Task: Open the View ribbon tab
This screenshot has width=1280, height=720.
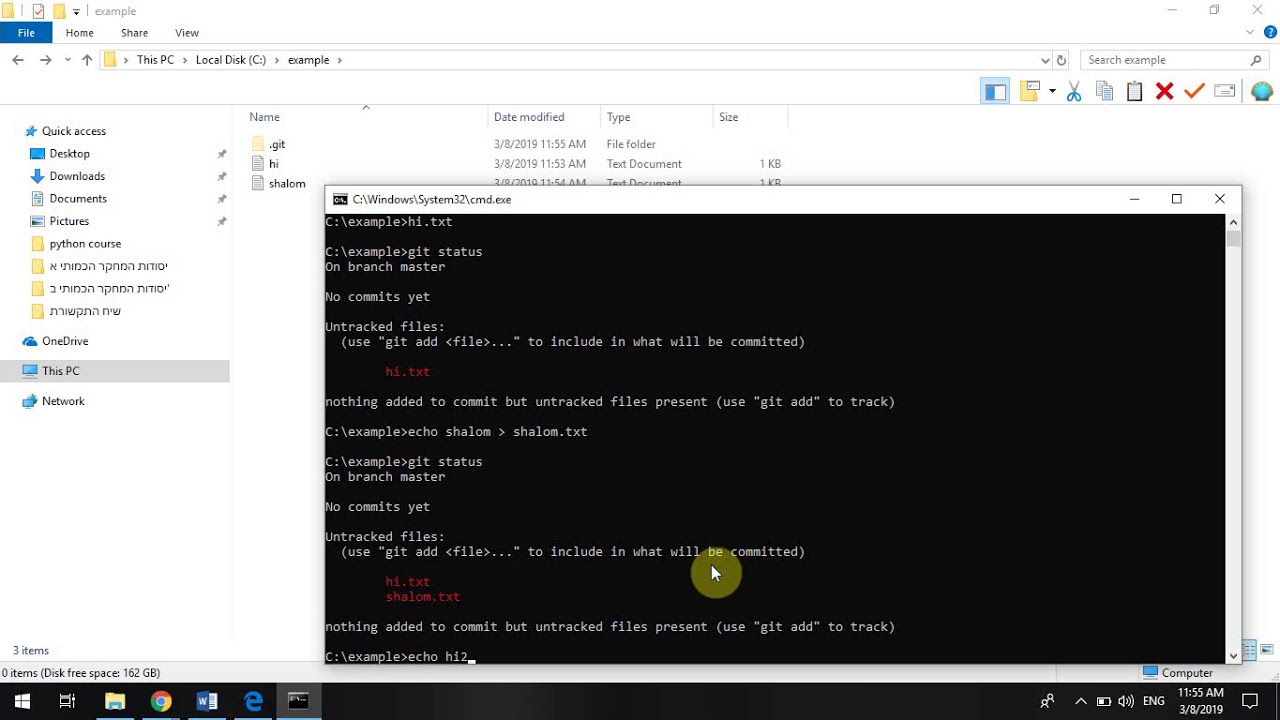Action: pyautogui.click(x=187, y=33)
